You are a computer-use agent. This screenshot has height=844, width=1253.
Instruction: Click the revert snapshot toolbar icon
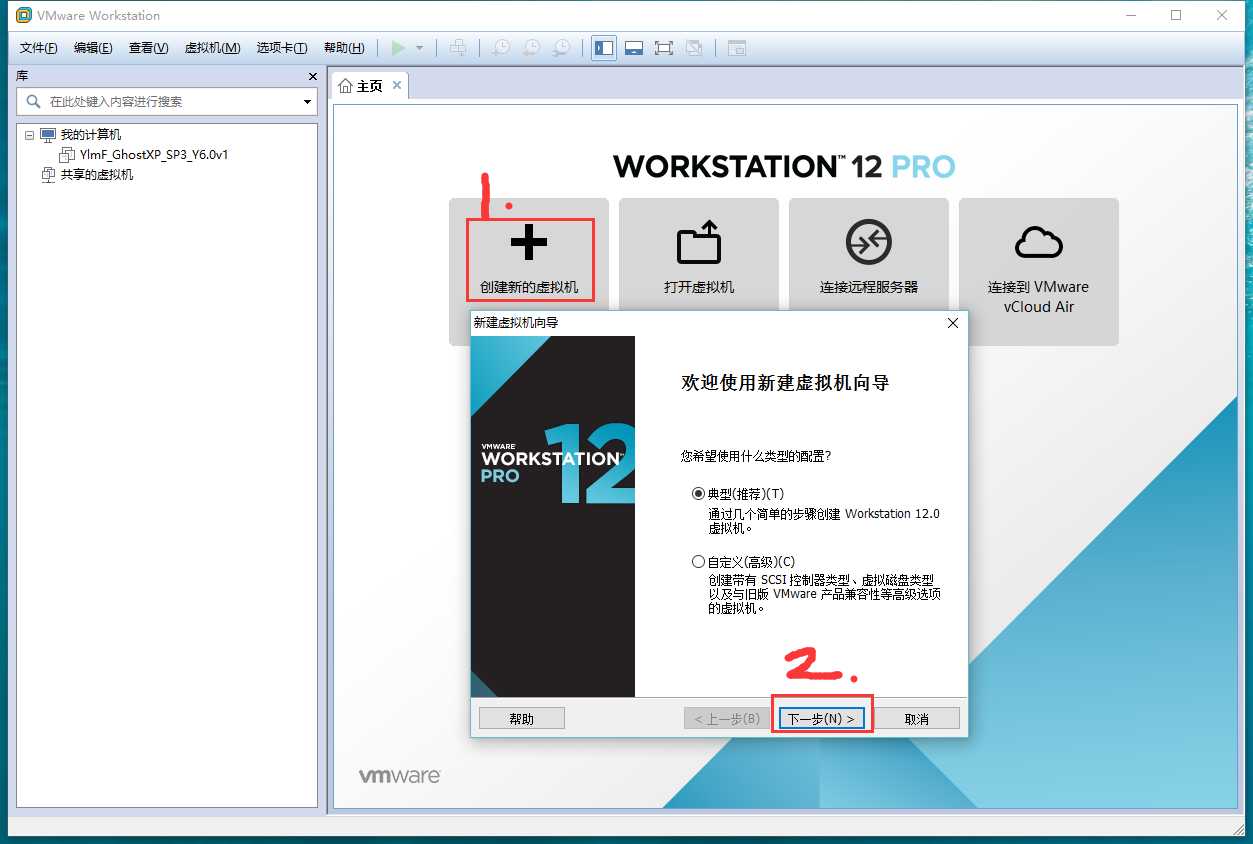(532, 48)
